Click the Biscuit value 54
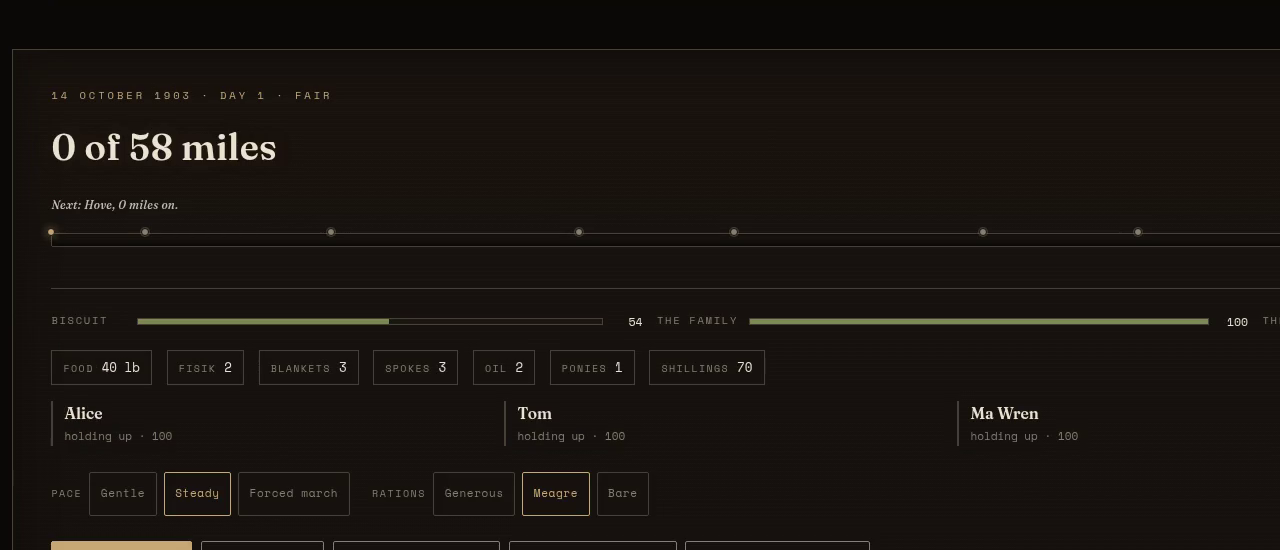Image resolution: width=1280 pixels, height=550 pixels. (635, 322)
